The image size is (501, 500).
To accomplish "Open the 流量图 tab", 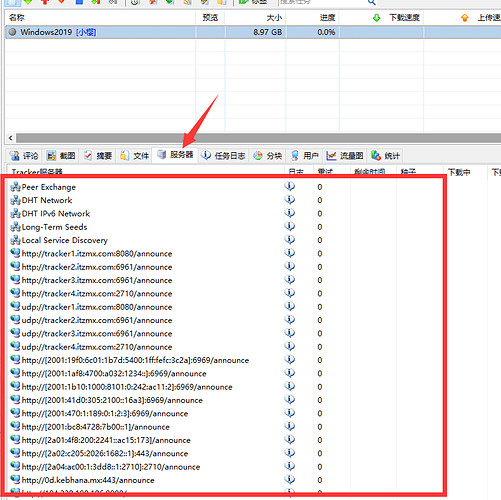I will click(x=345, y=156).
